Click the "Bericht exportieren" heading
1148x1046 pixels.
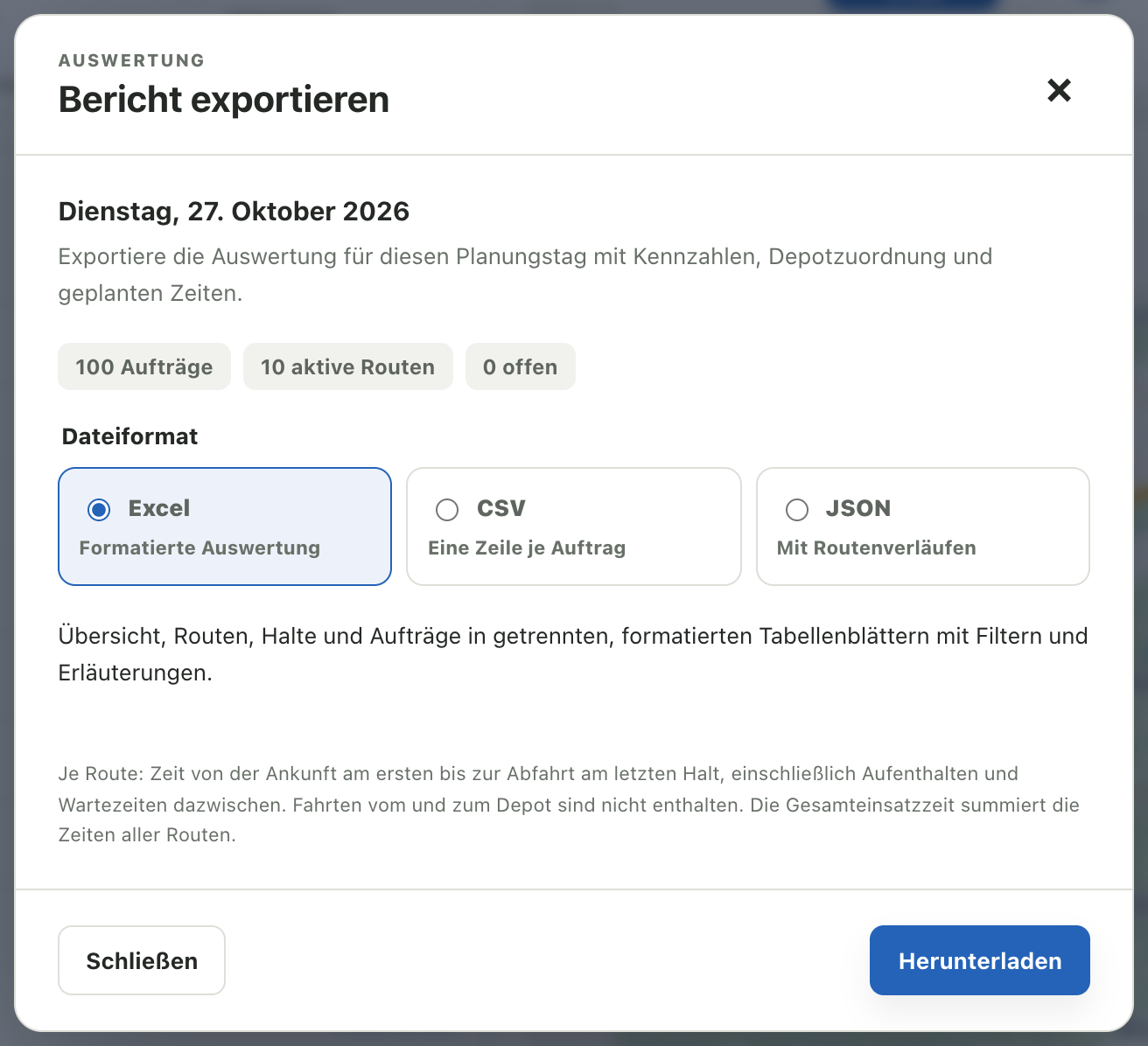pyautogui.click(x=224, y=100)
